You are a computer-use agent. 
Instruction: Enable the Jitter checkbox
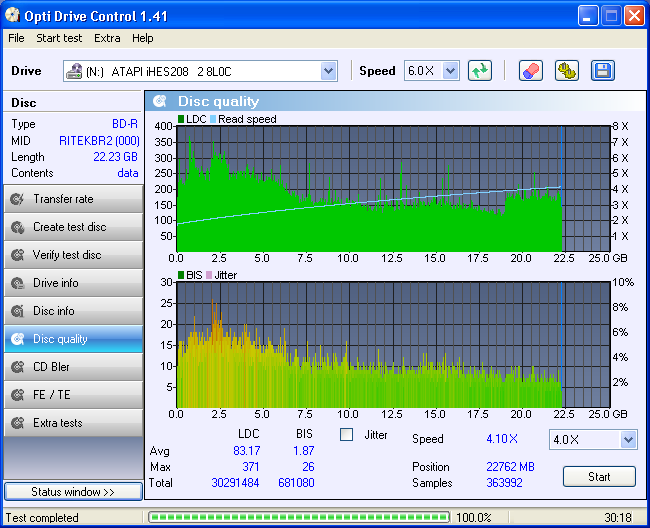[x=346, y=435]
